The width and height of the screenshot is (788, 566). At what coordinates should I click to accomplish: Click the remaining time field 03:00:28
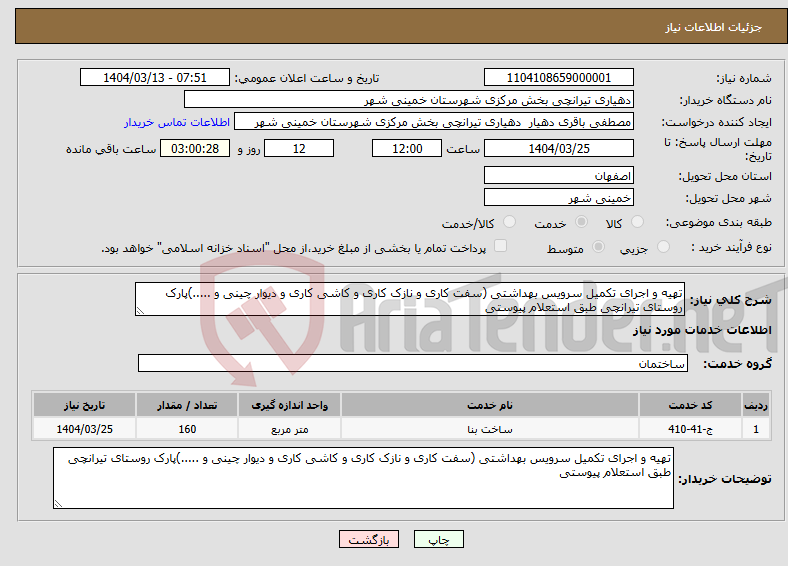pyautogui.click(x=195, y=148)
